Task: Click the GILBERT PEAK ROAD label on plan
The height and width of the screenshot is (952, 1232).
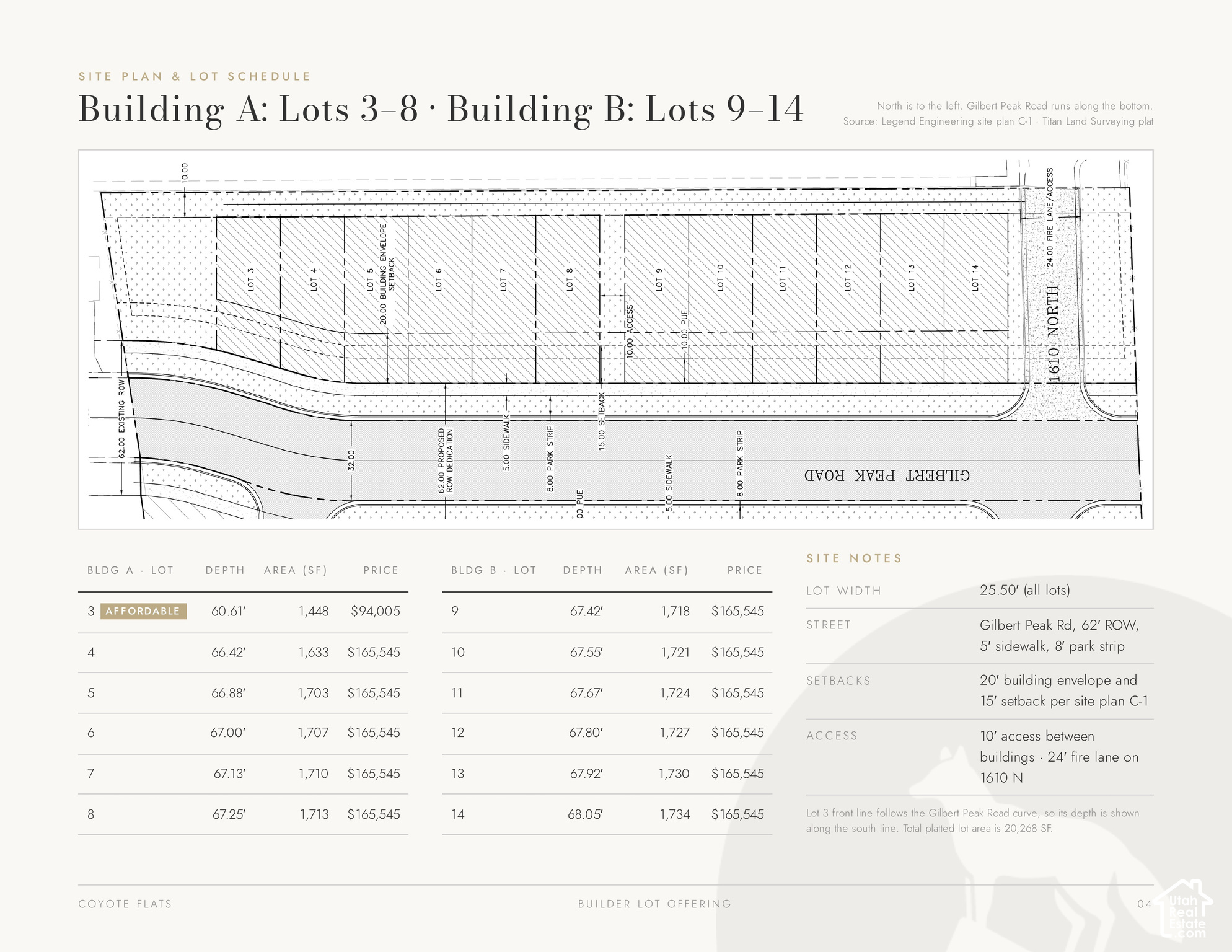Action: 887,475
